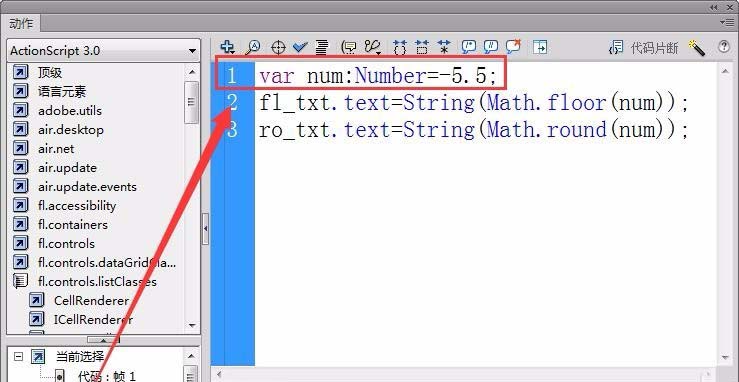Collapse the toolbox via the vertical splitter arrow
The image size is (739, 382).
(x=205, y=229)
